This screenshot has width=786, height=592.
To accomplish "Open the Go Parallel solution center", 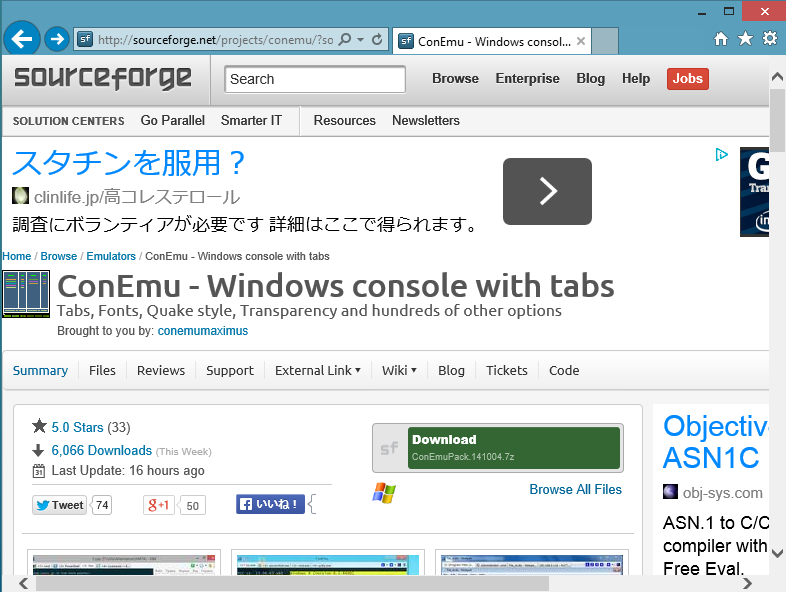I will coord(172,121).
